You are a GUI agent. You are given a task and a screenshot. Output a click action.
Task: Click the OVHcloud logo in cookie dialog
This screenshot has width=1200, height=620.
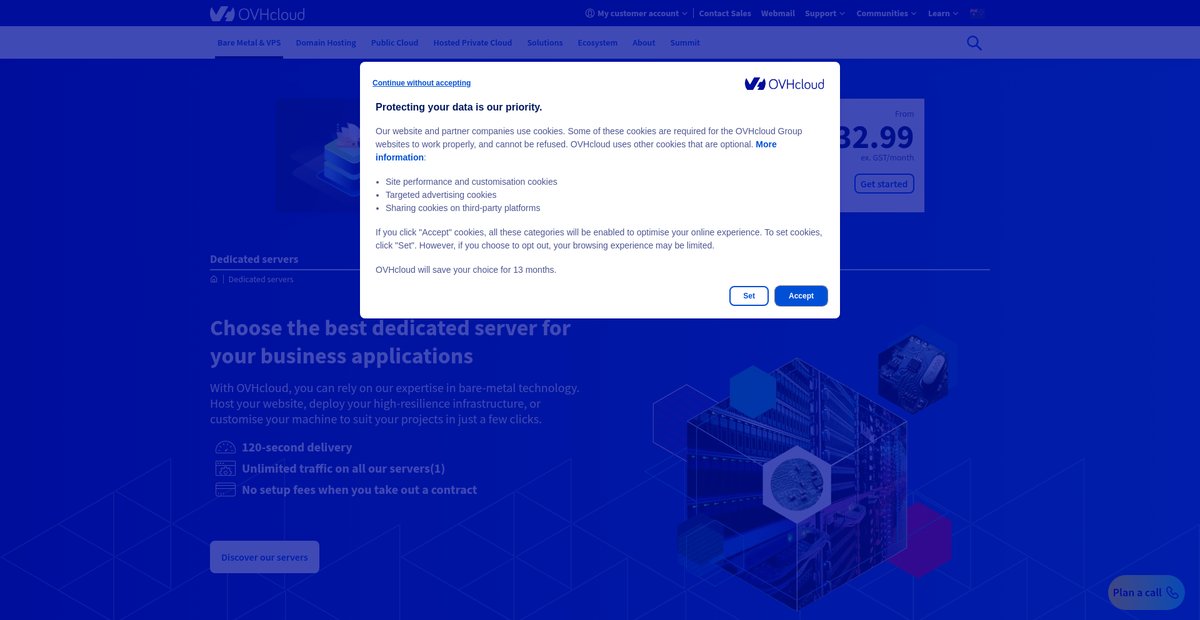click(x=785, y=84)
